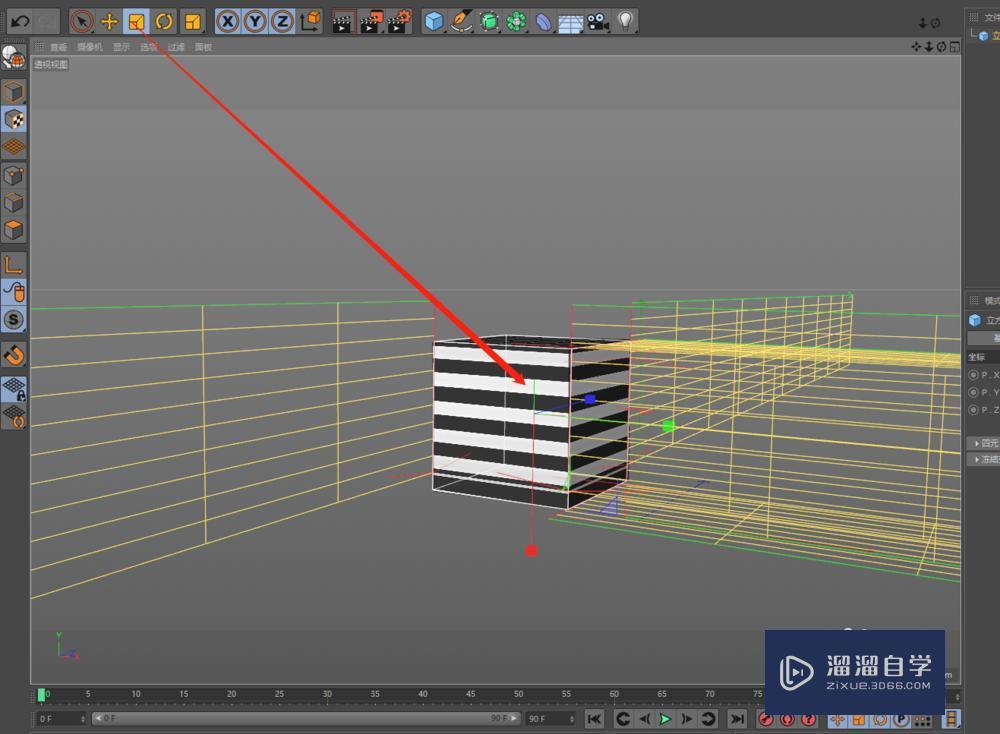Toggle Locked Workplane icon

tap(13, 389)
